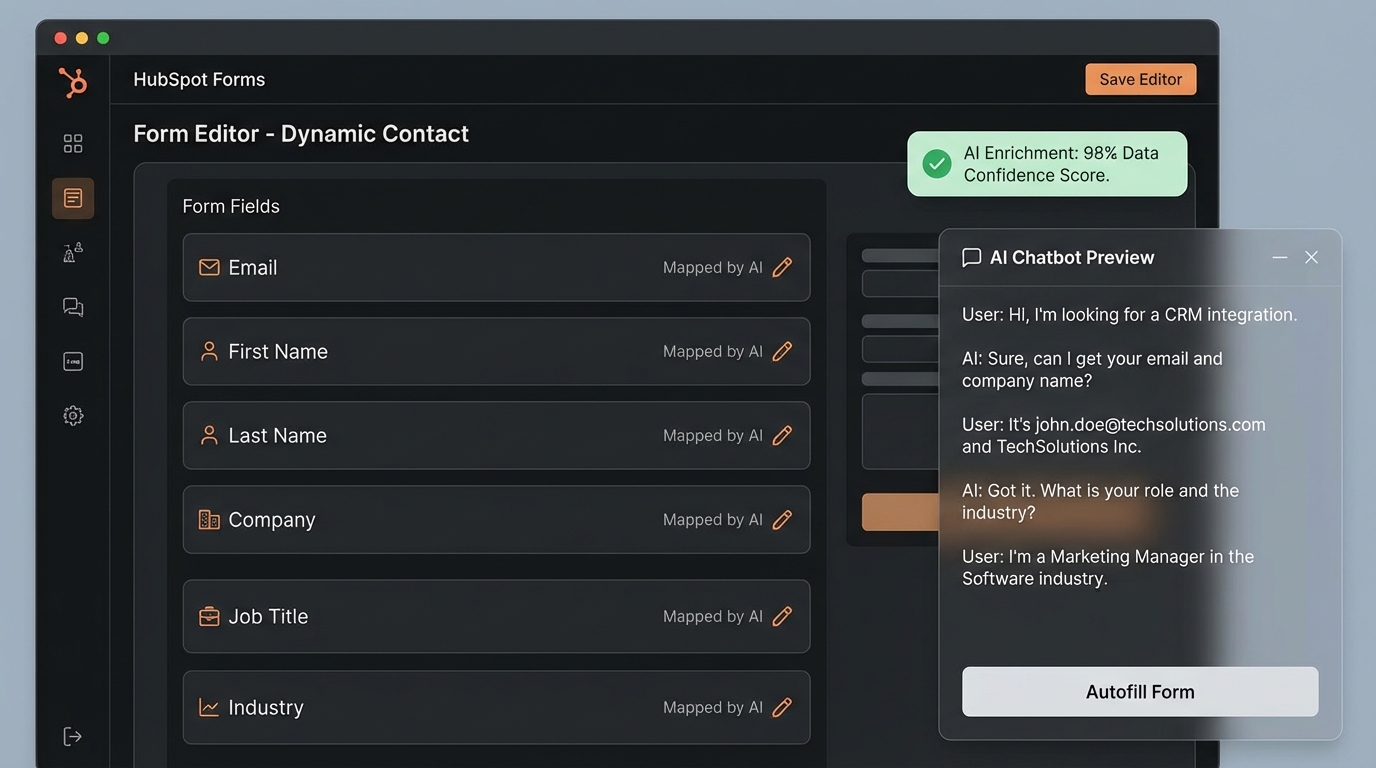Open the Conversations chat icon
This screenshot has height=768, width=1376.
click(72, 306)
